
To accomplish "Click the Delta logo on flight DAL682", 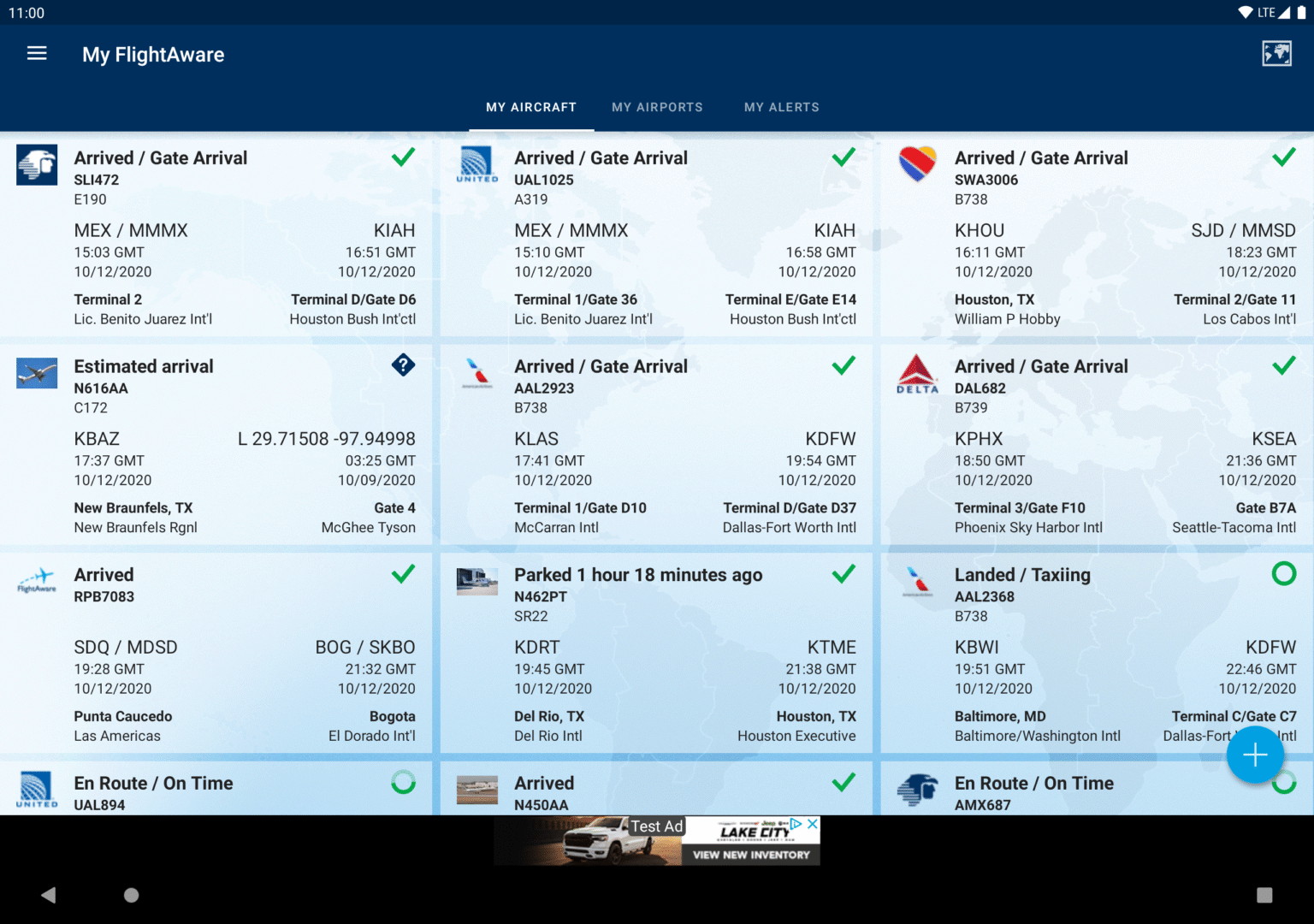I will click(x=917, y=374).
